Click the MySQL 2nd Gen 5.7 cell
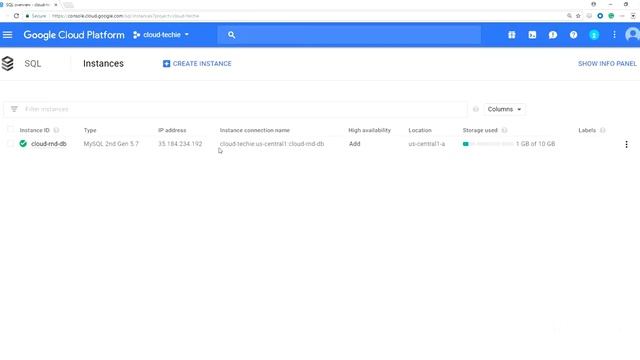This screenshot has height=360, width=640. pos(111,144)
